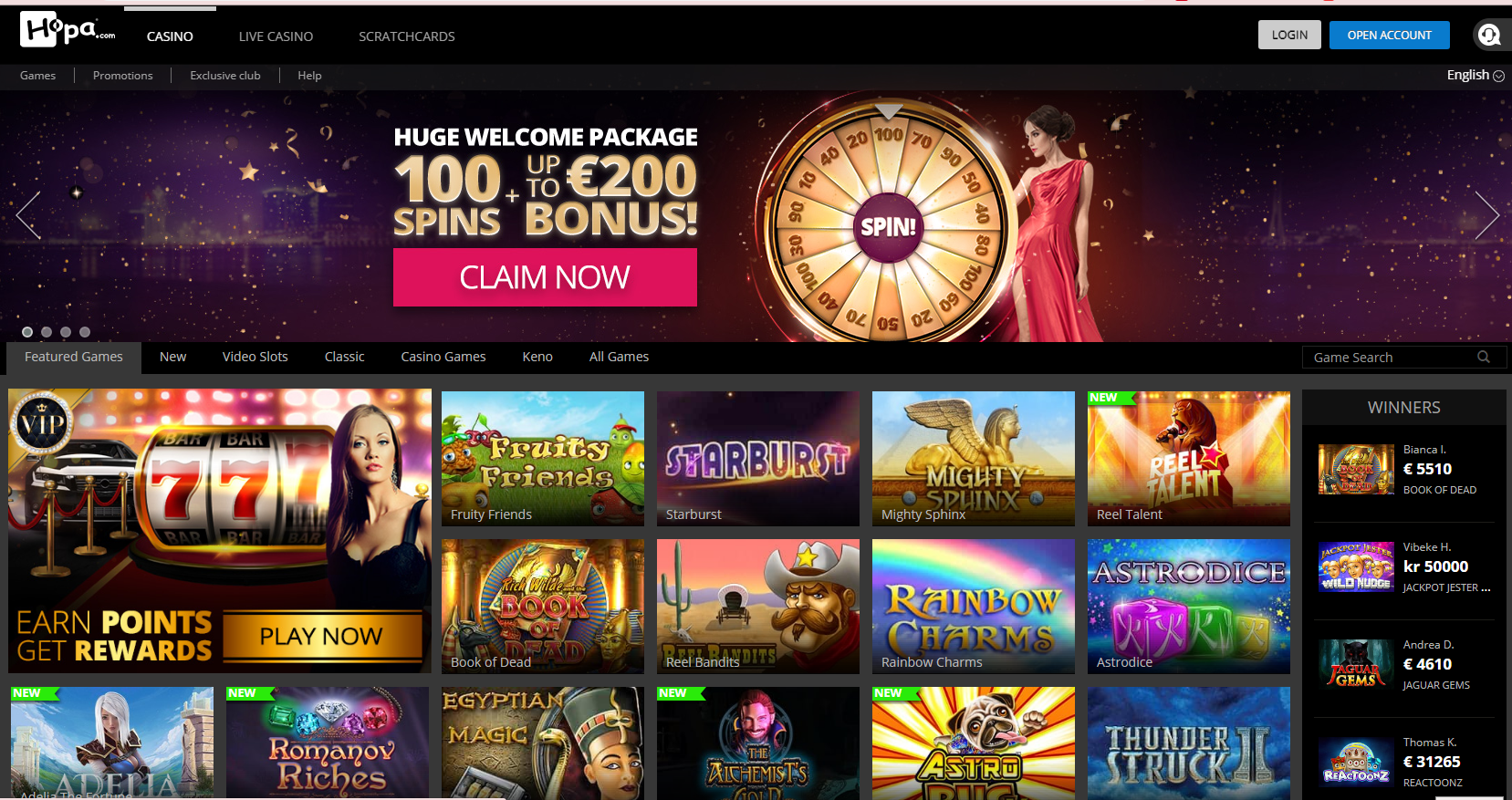
Task: Select the fourth carousel dot
Action: tap(85, 332)
